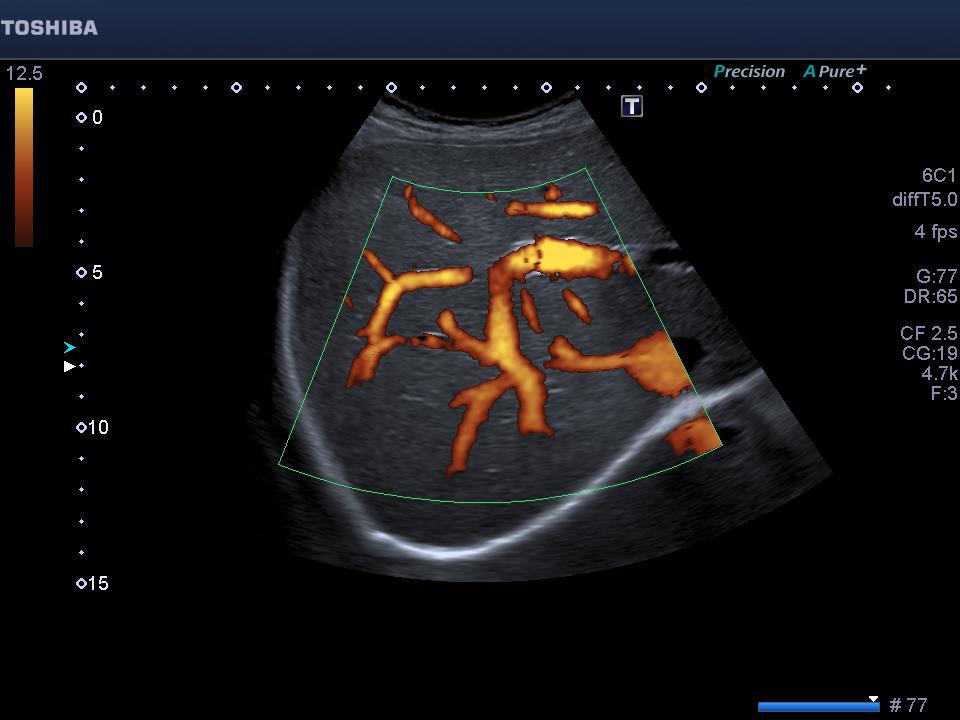Click the cyan focus arrowhead marker
Image resolution: width=960 pixels, height=720 pixels.
coord(70,348)
